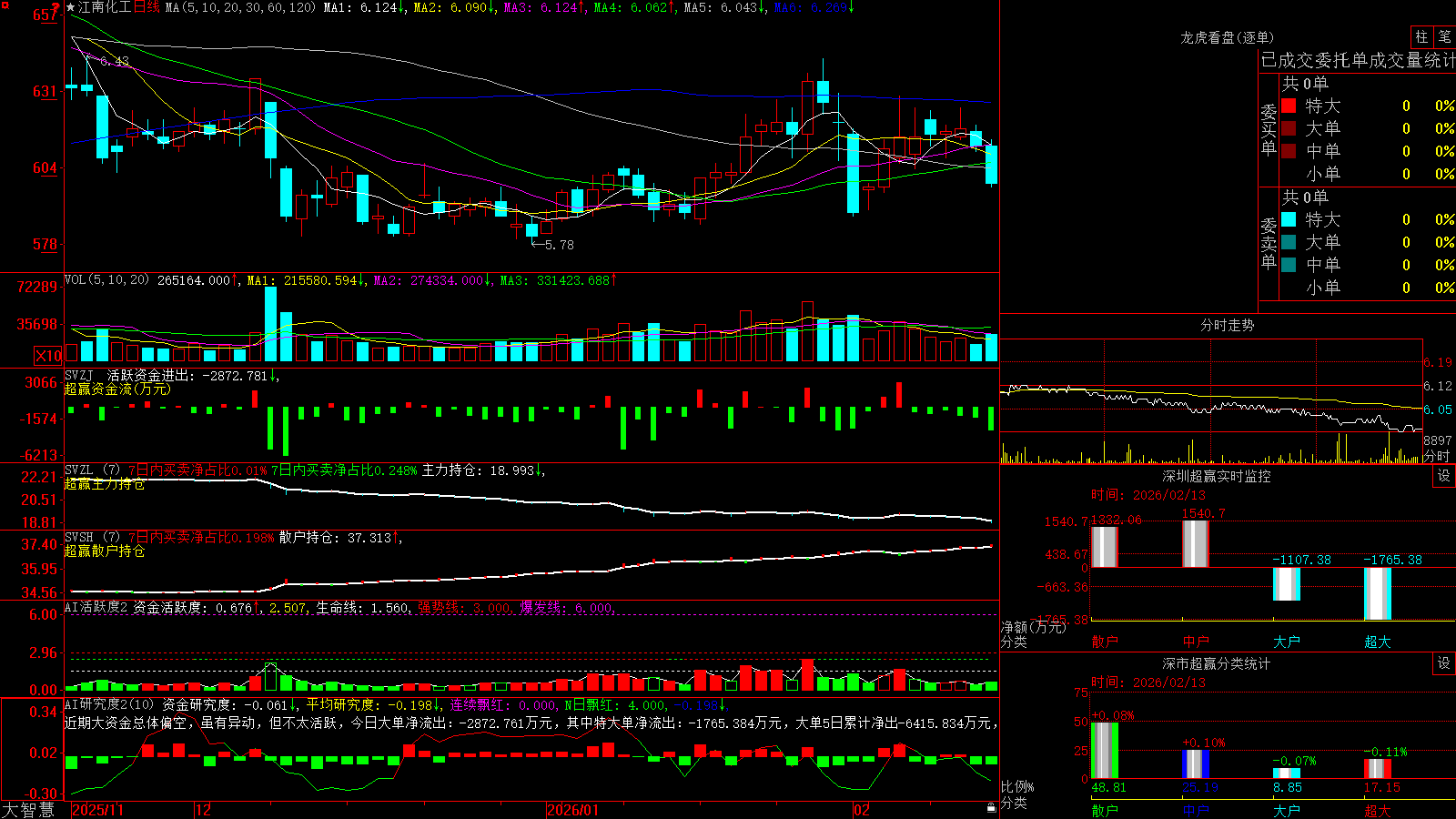
Task: Click the 2025/11 date marker
Action: (97, 810)
